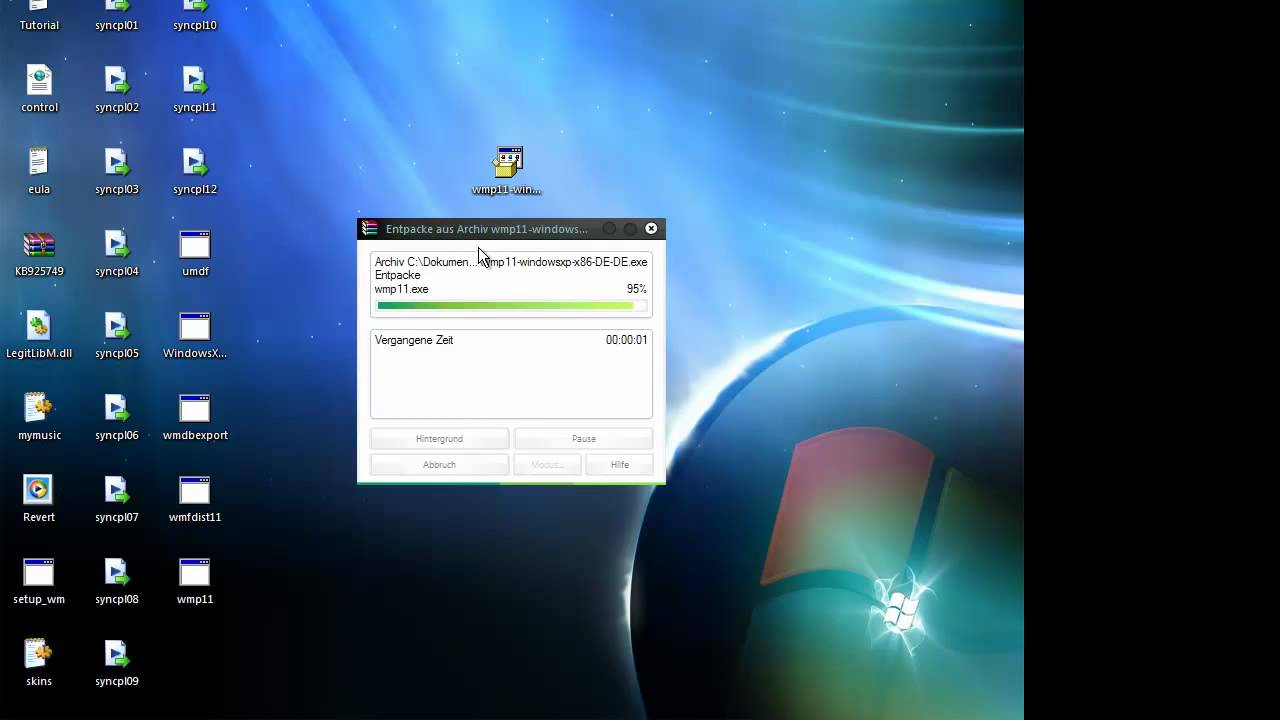Viewport: 1280px width, 720px height.
Task: Click the green extraction progress bar
Action: pos(511,306)
